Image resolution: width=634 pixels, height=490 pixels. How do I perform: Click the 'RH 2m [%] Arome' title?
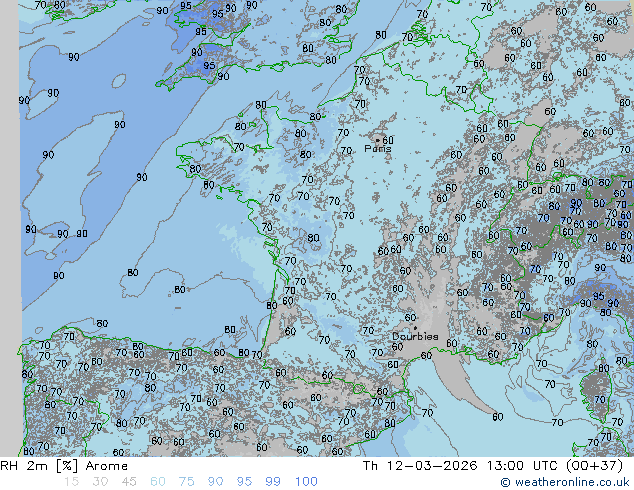[x=64, y=466]
